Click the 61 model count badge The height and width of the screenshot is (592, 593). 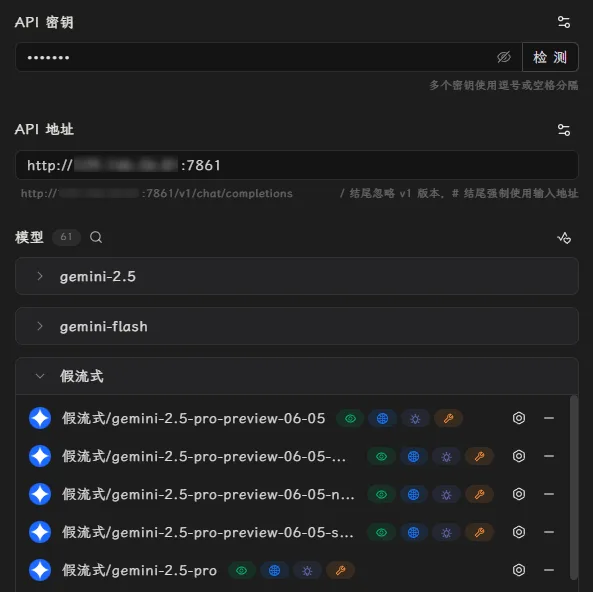tap(66, 237)
